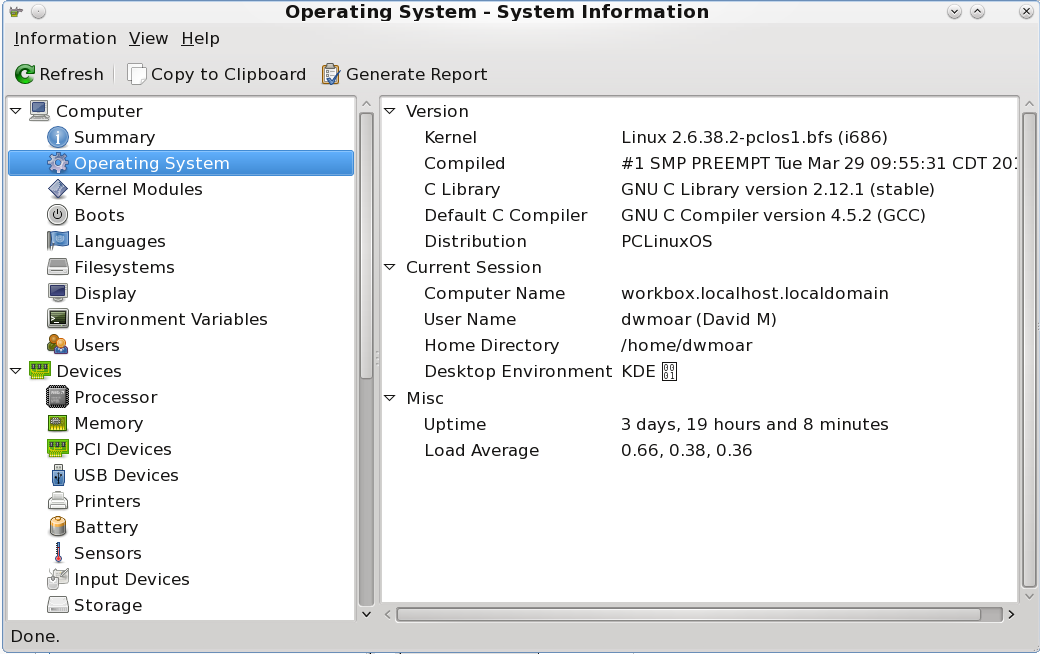1040x654 pixels.
Task: Click the horizontal scrollbar in details pane
Action: [x=688, y=614]
